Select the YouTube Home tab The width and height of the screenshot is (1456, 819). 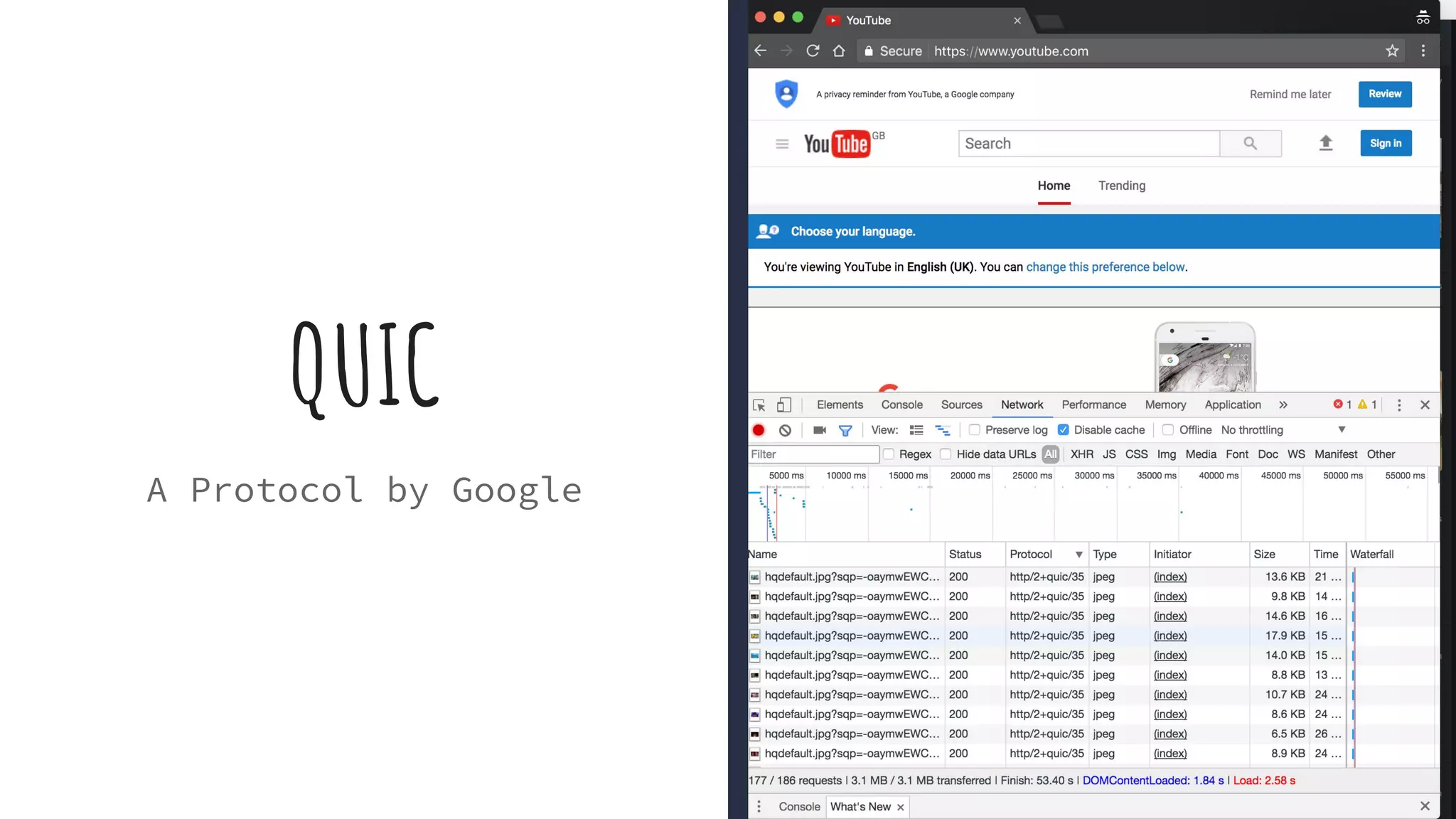tap(1054, 186)
